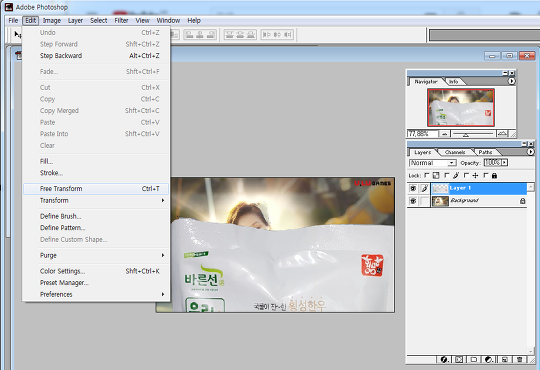The height and width of the screenshot is (370, 540).
Task: Click the New adjustment layer icon
Action: click(489, 360)
